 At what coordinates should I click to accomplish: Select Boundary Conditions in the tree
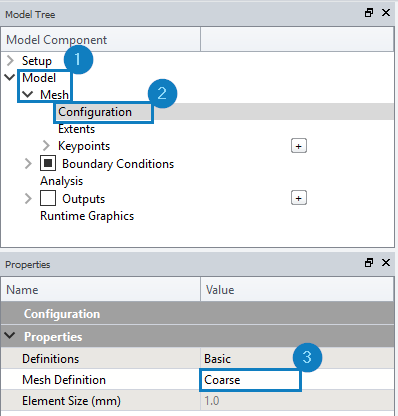tap(118, 164)
